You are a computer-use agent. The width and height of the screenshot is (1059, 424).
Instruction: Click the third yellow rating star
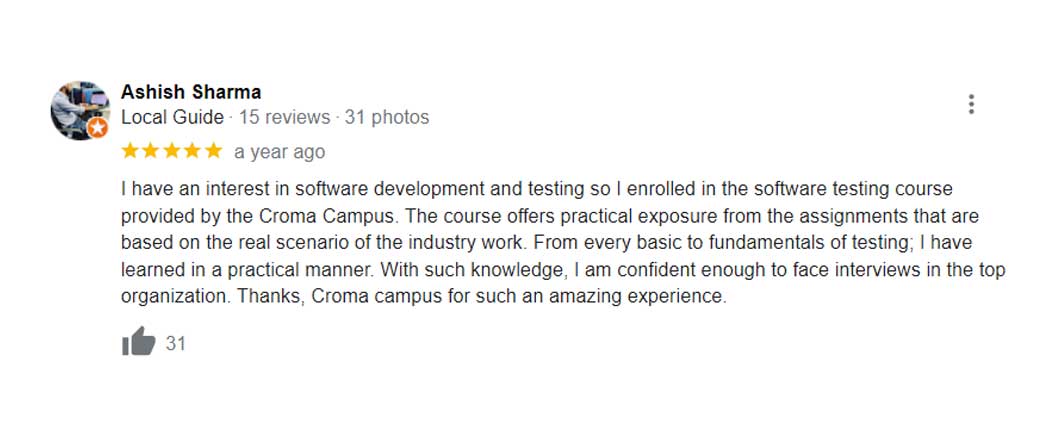click(171, 152)
